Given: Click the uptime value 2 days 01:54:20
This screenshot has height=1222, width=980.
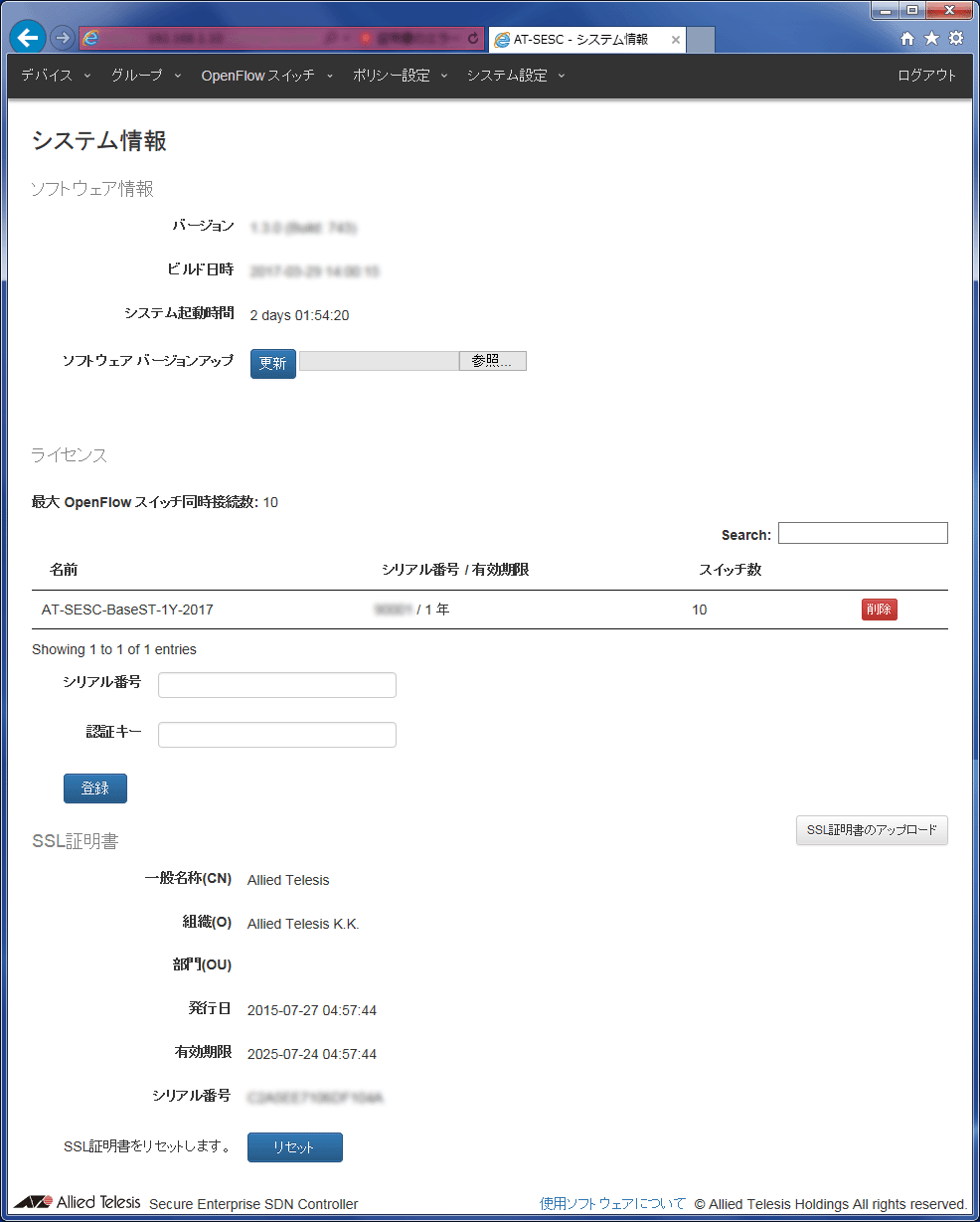Looking at the screenshot, I should pyautogui.click(x=299, y=316).
